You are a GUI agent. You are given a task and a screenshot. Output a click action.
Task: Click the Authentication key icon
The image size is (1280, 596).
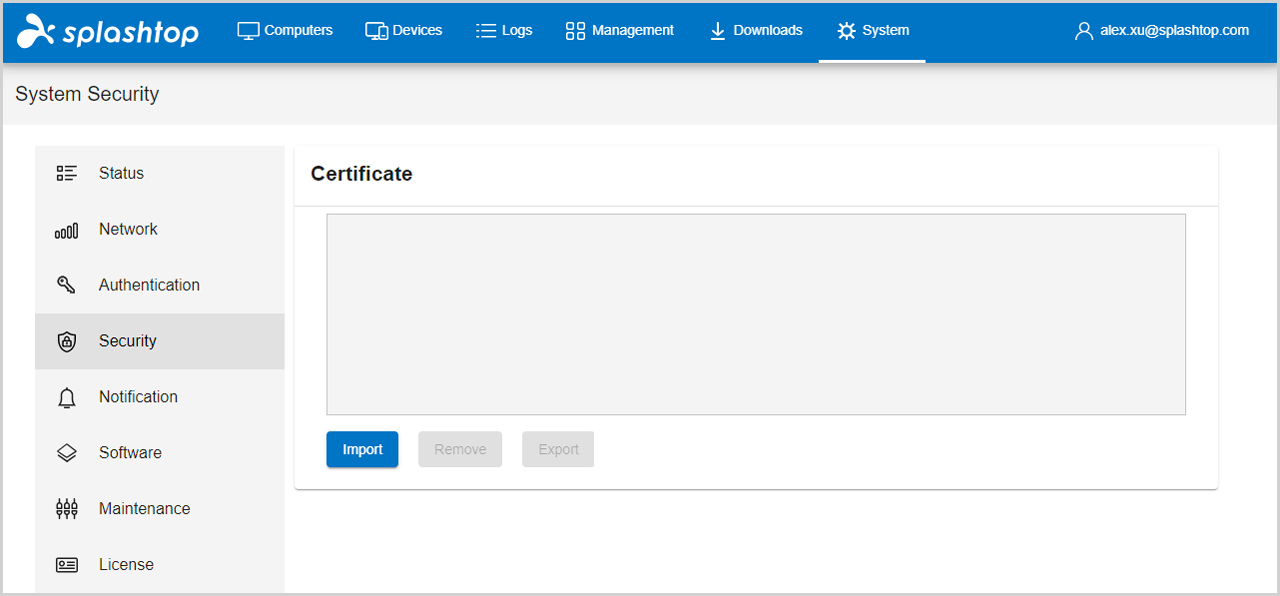point(66,285)
